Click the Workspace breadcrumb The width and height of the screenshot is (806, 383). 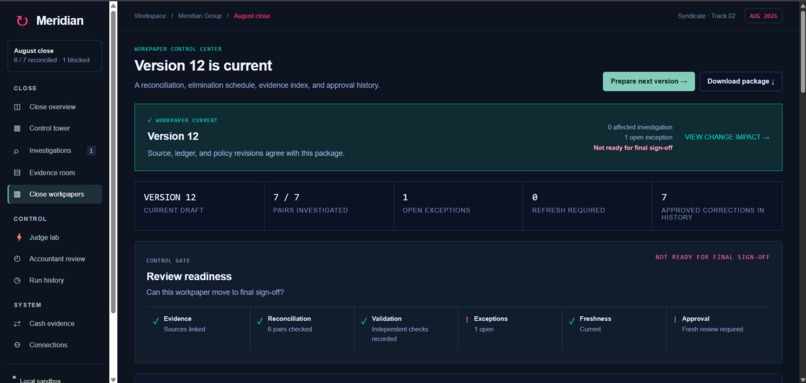click(x=150, y=16)
